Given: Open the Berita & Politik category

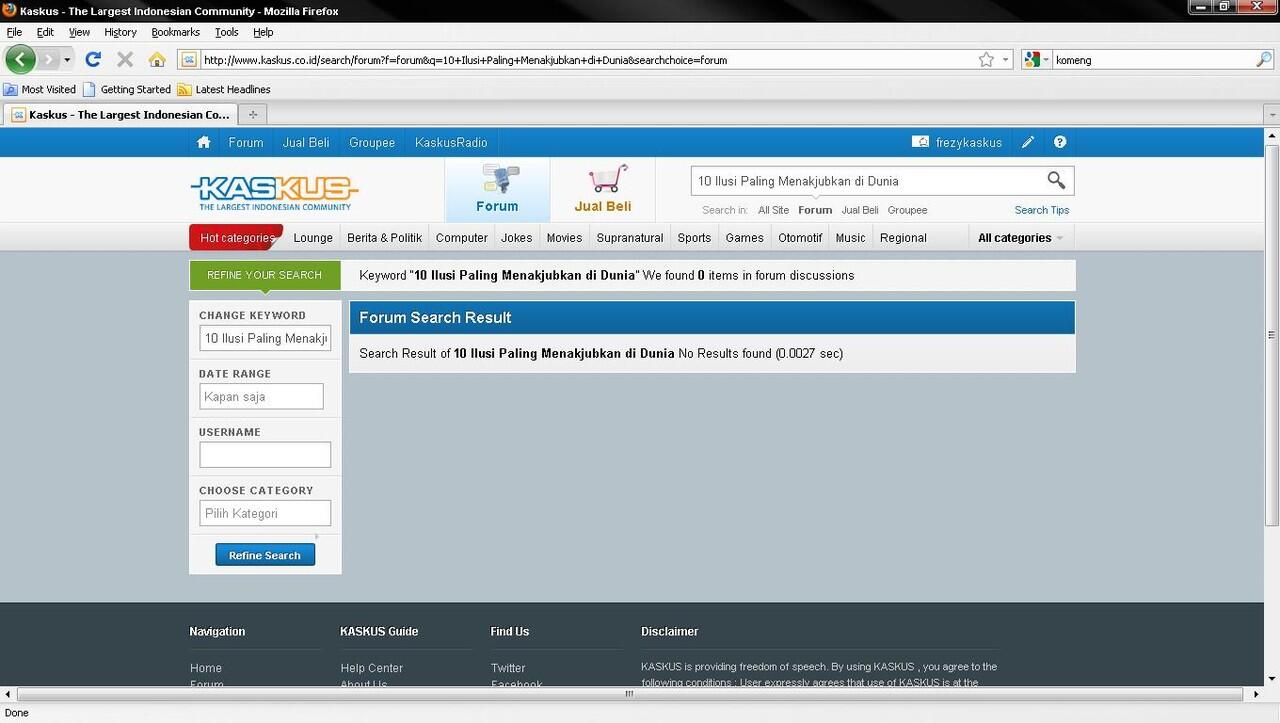Looking at the screenshot, I should click(x=385, y=238).
